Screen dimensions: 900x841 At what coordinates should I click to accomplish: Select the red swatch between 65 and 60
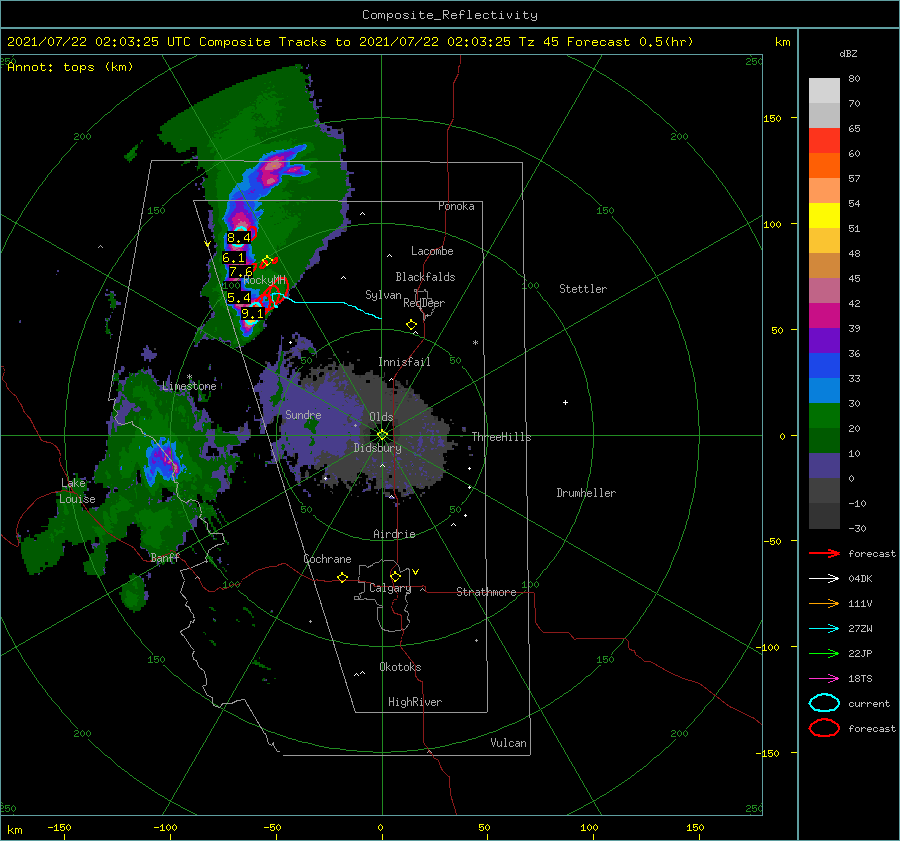[824, 141]
